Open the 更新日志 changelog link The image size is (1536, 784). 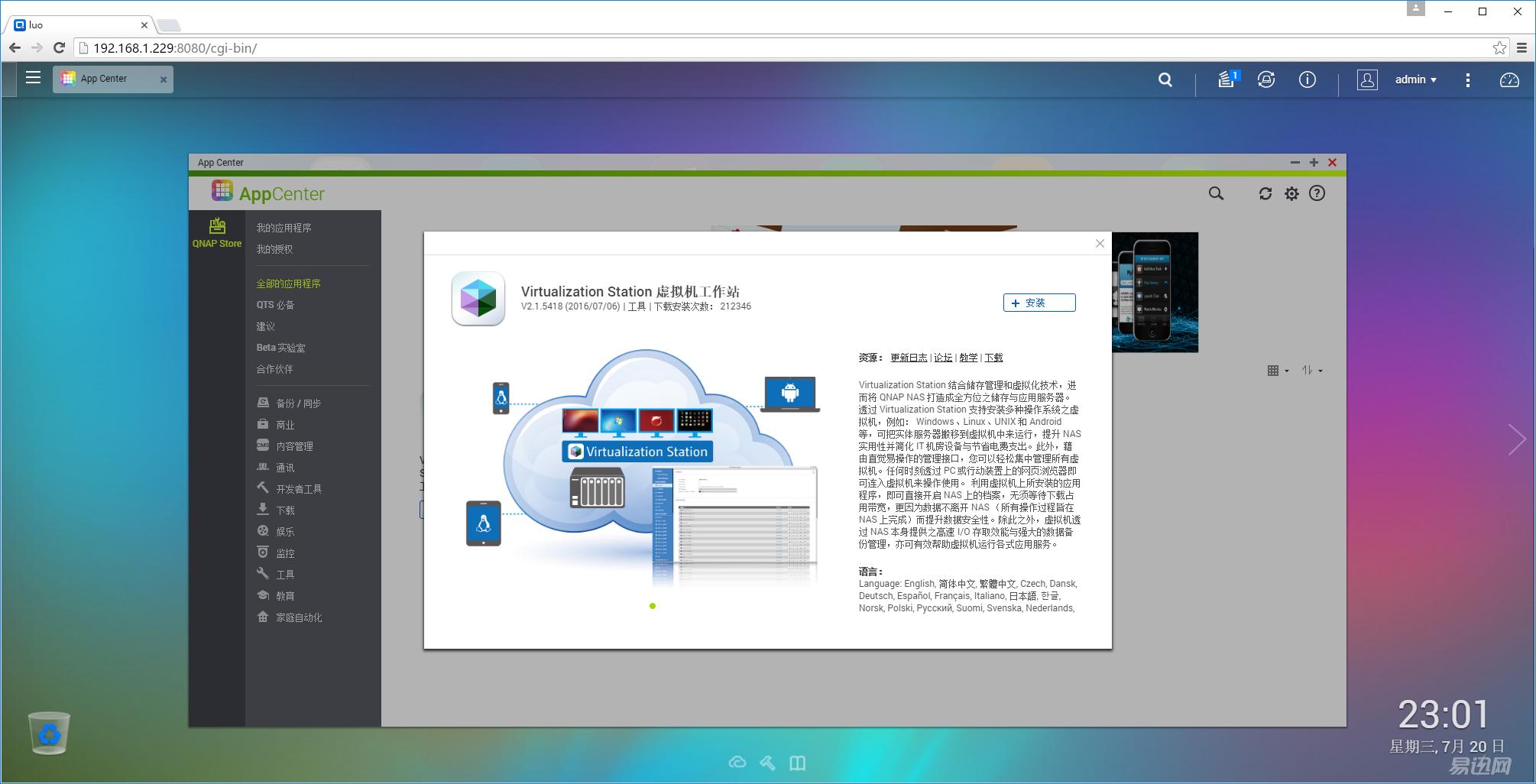[909, 358]
